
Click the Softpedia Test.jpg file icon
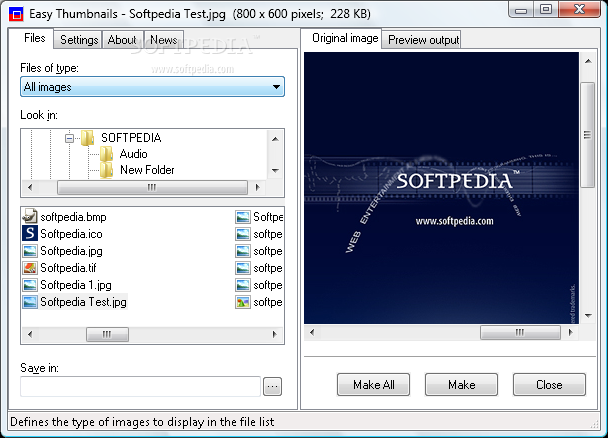30,302
